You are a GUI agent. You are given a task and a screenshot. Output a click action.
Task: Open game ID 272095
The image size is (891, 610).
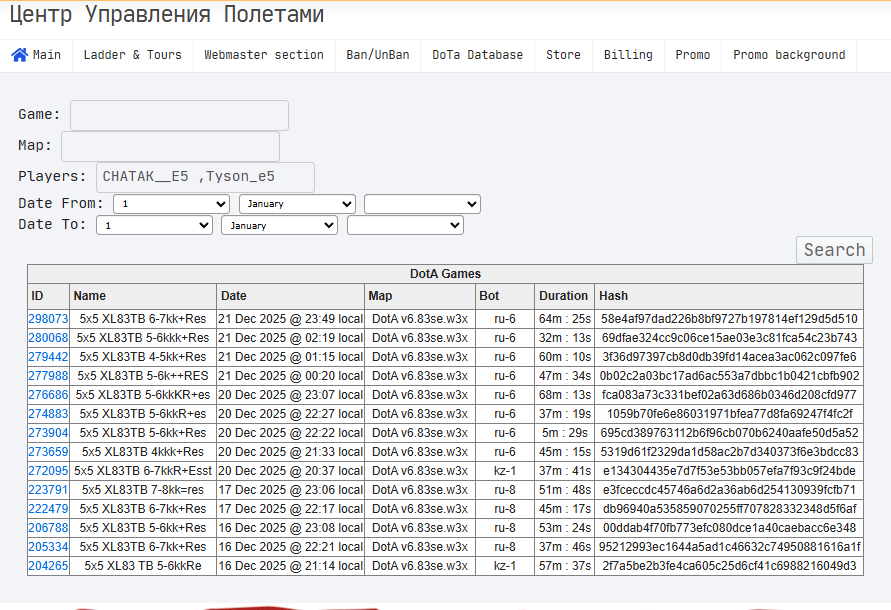[x=48, y=471]
